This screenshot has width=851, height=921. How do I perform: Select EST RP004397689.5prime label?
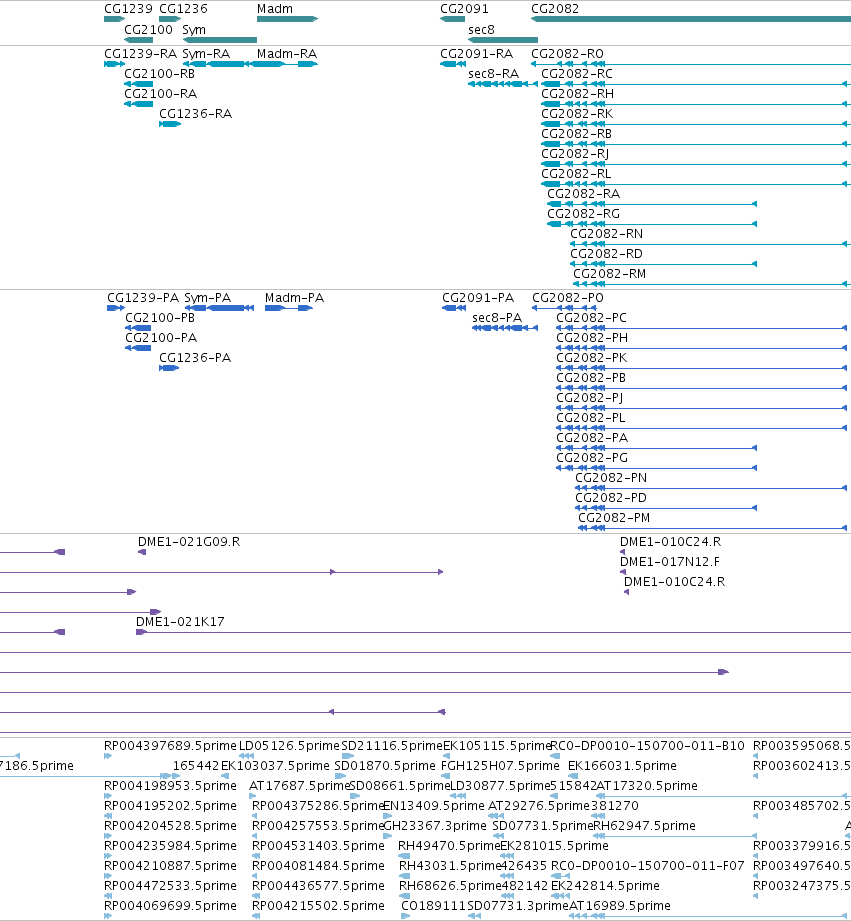tap(170, 746)
